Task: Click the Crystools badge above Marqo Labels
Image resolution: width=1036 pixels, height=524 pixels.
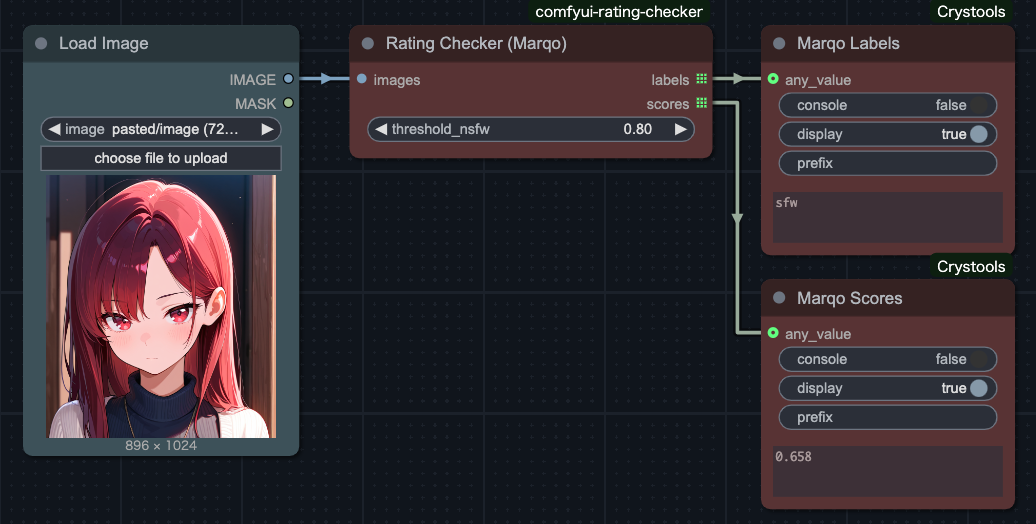Action: click(971, 12)
